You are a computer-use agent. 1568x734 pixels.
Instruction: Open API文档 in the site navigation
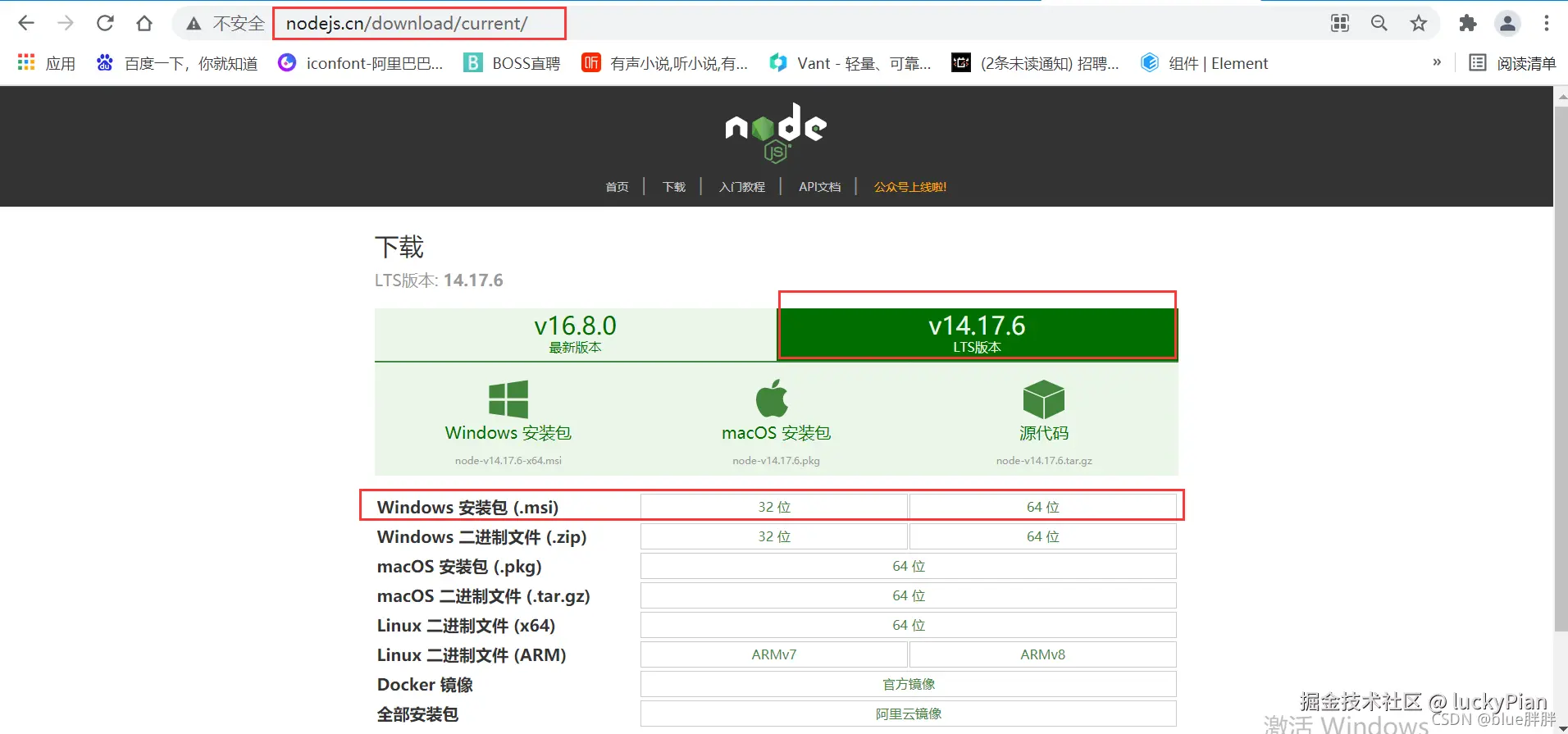point(819,187)
